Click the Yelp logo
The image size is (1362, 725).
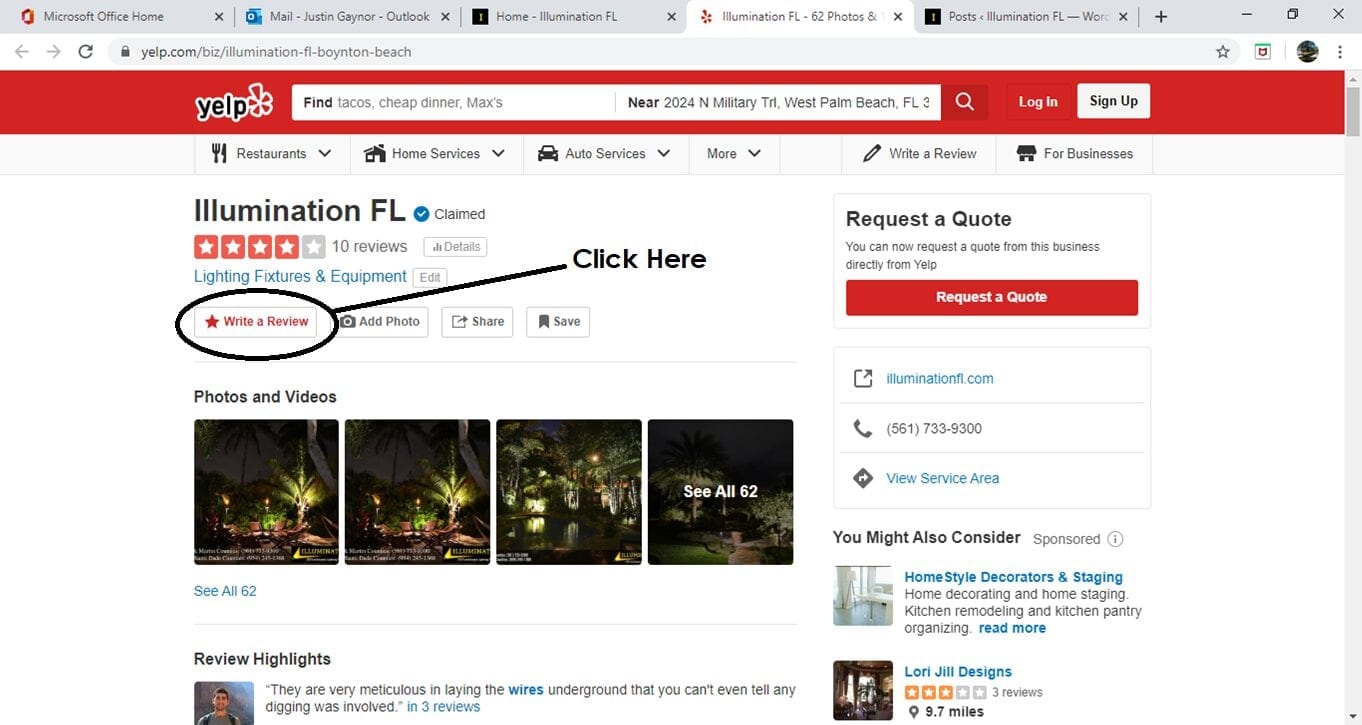point(234,102)
